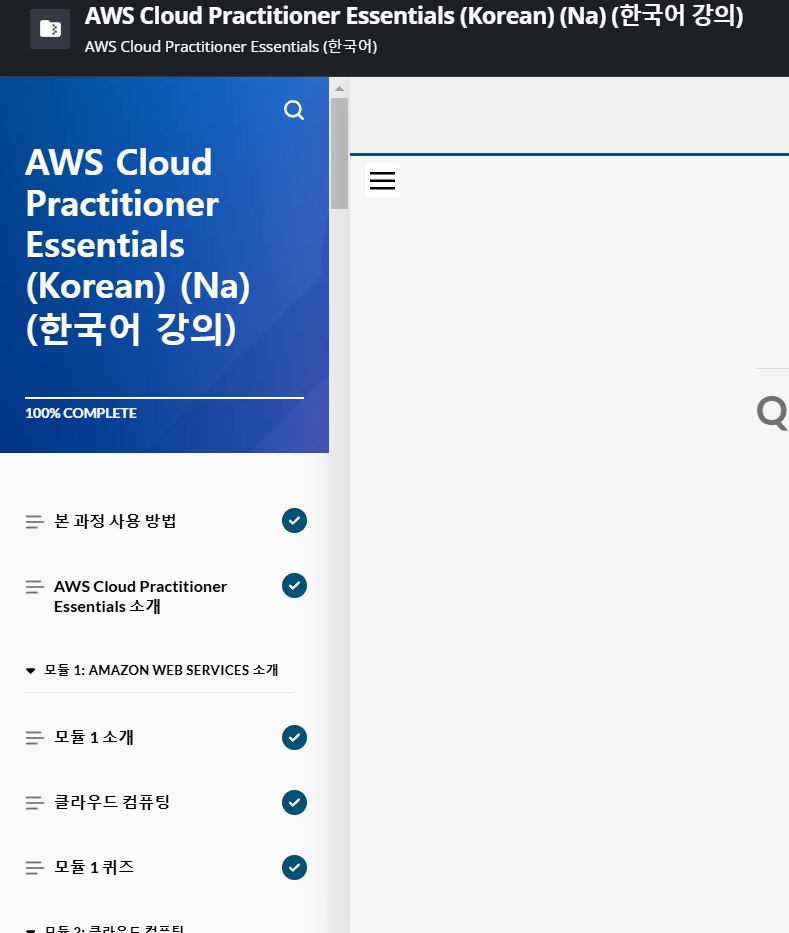Open lesson 본 과정 사용 방법
Screen dimensions: 789x933
tap(115, 521)
